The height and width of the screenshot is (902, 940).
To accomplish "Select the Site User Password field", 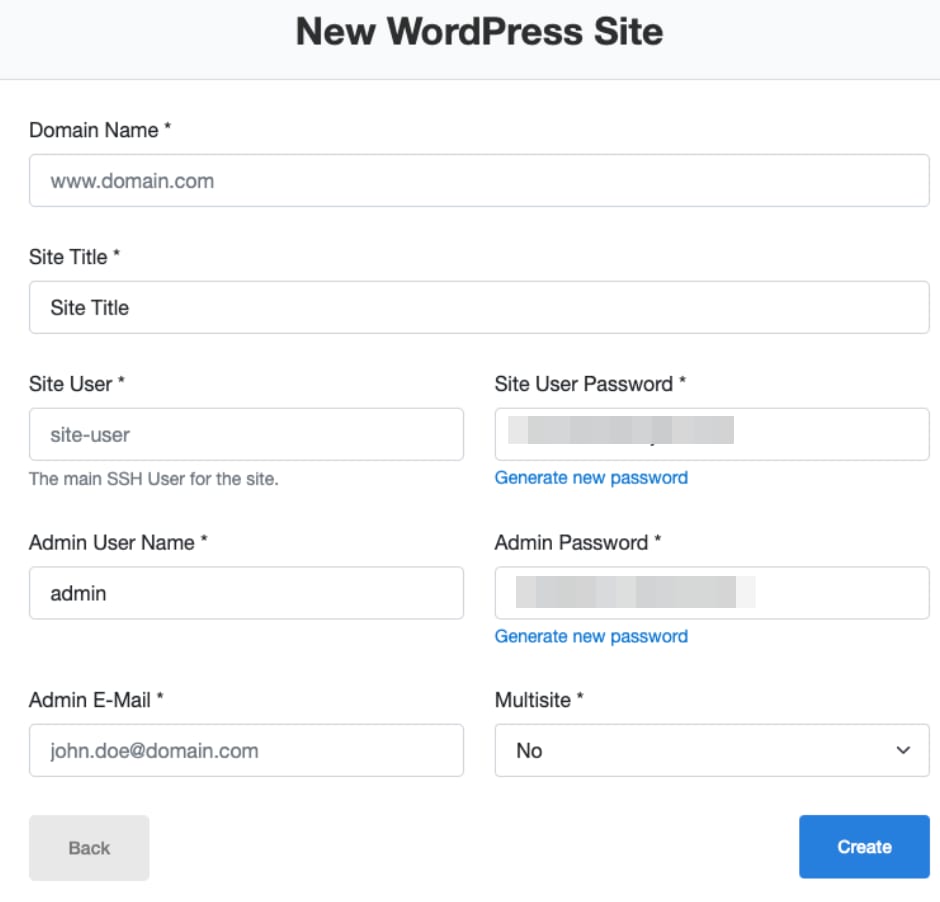I will click(710, 434).
